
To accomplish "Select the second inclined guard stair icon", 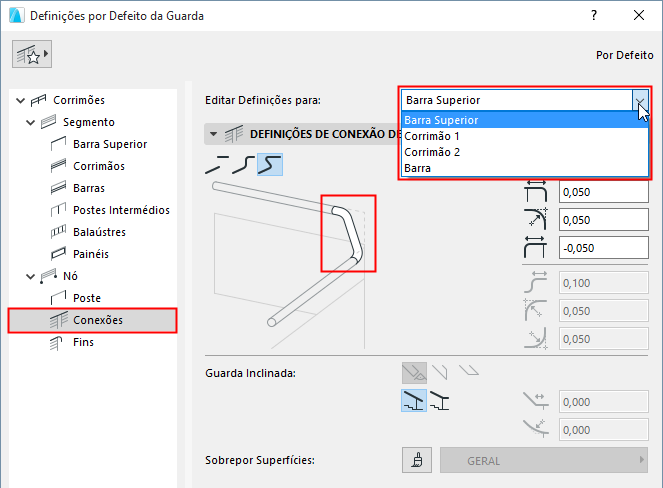I will click(x=438, y=402).
